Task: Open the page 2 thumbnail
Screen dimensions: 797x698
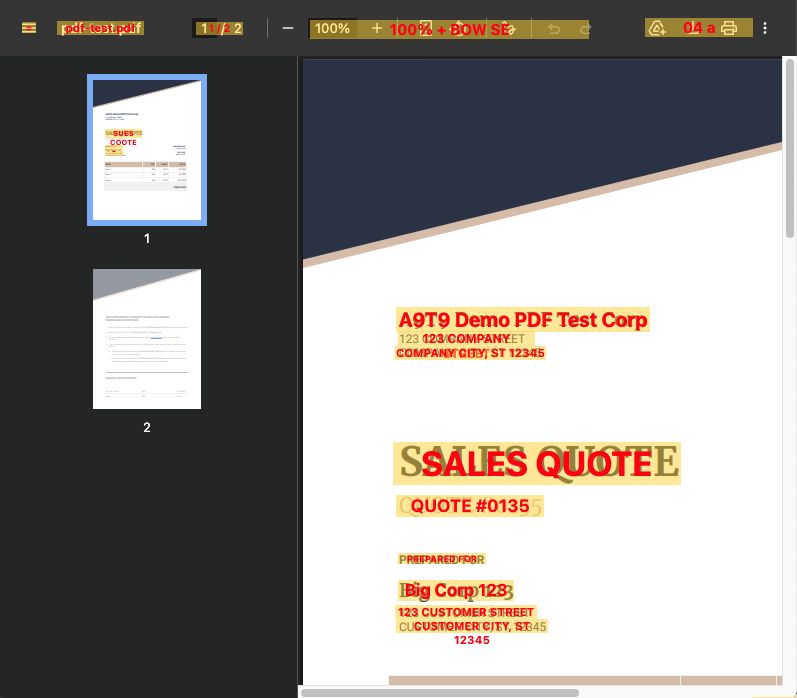Action: (x=147, y=338)
